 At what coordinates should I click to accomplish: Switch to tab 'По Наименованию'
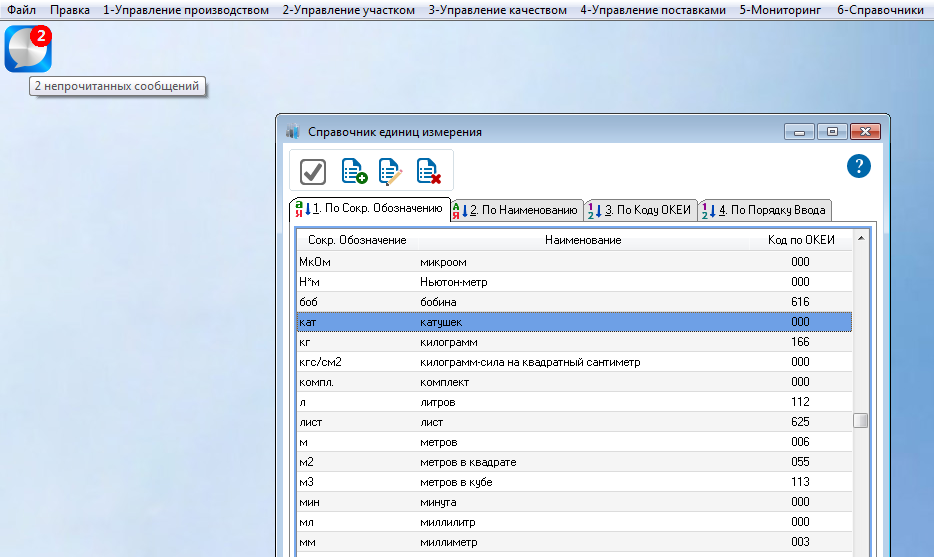pyautogui.click(x=517, y=210)
